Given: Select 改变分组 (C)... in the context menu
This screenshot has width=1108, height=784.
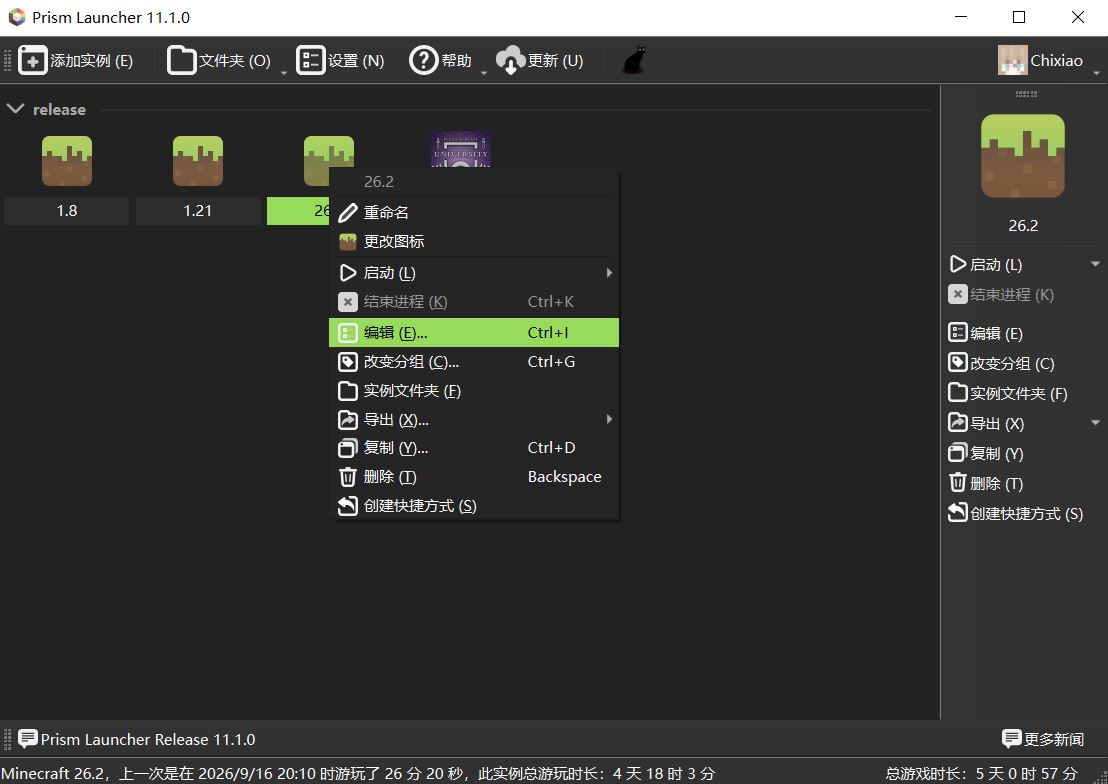Looking at the screenshot, I should 474,362.
